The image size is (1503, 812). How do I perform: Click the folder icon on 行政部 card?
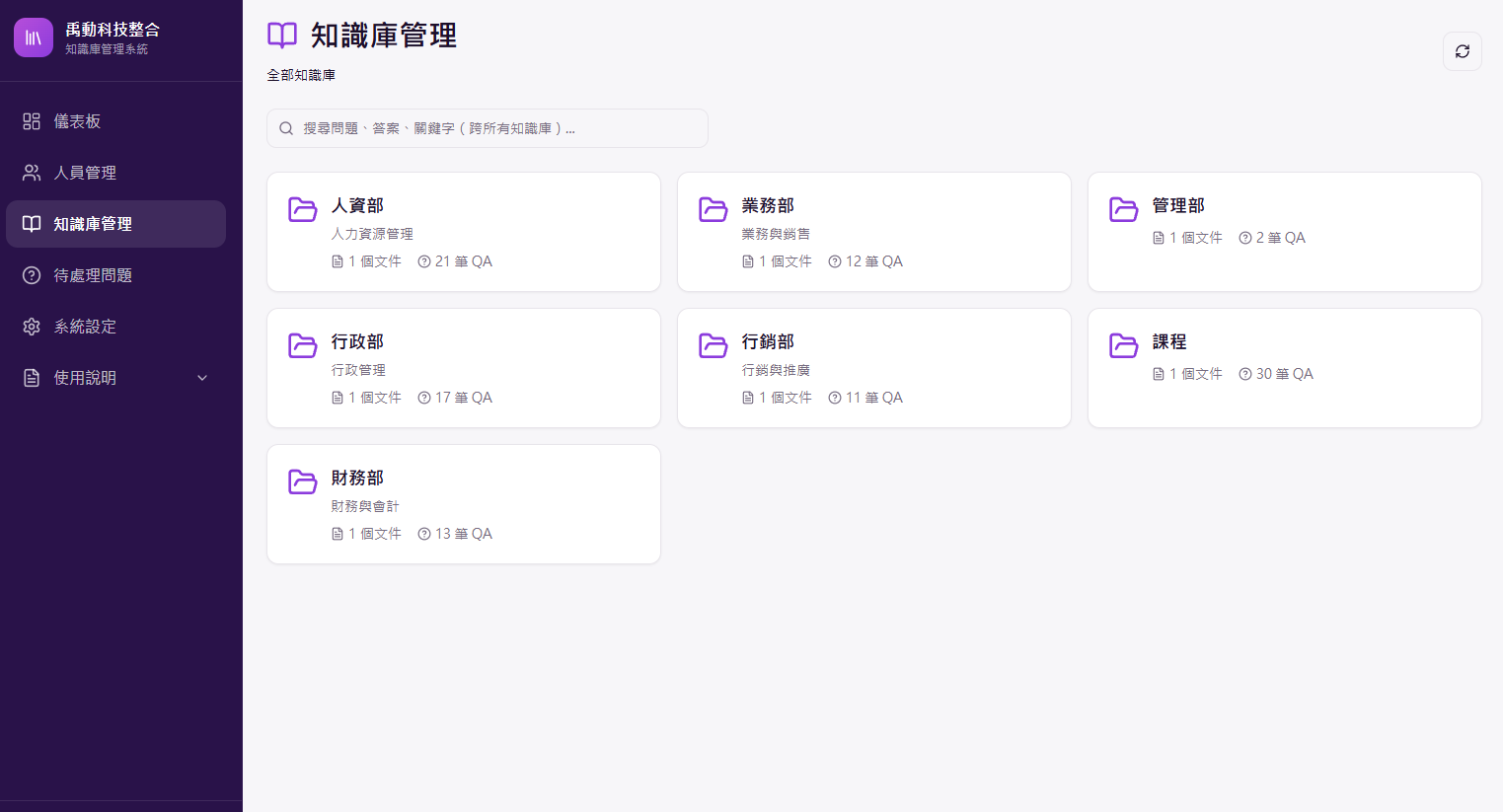[302, 345]
